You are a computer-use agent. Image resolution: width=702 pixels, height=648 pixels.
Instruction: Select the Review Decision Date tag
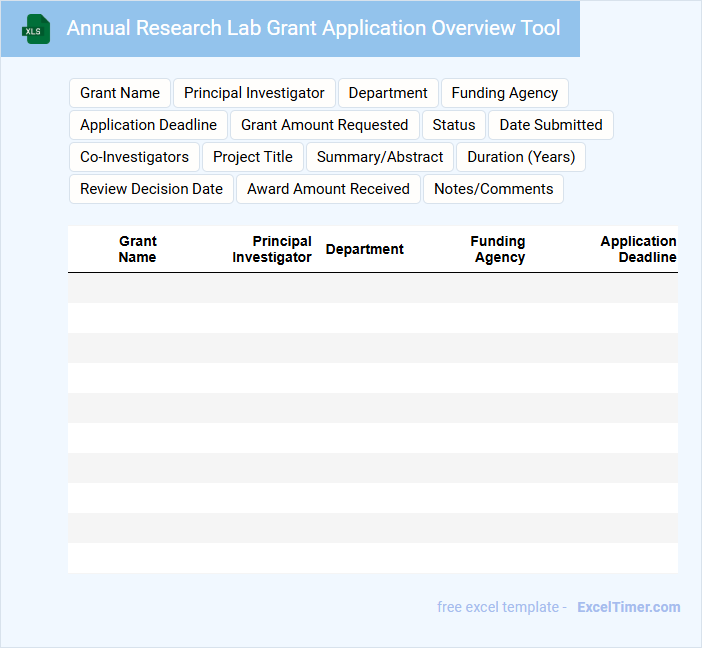(x=151, y=189)
